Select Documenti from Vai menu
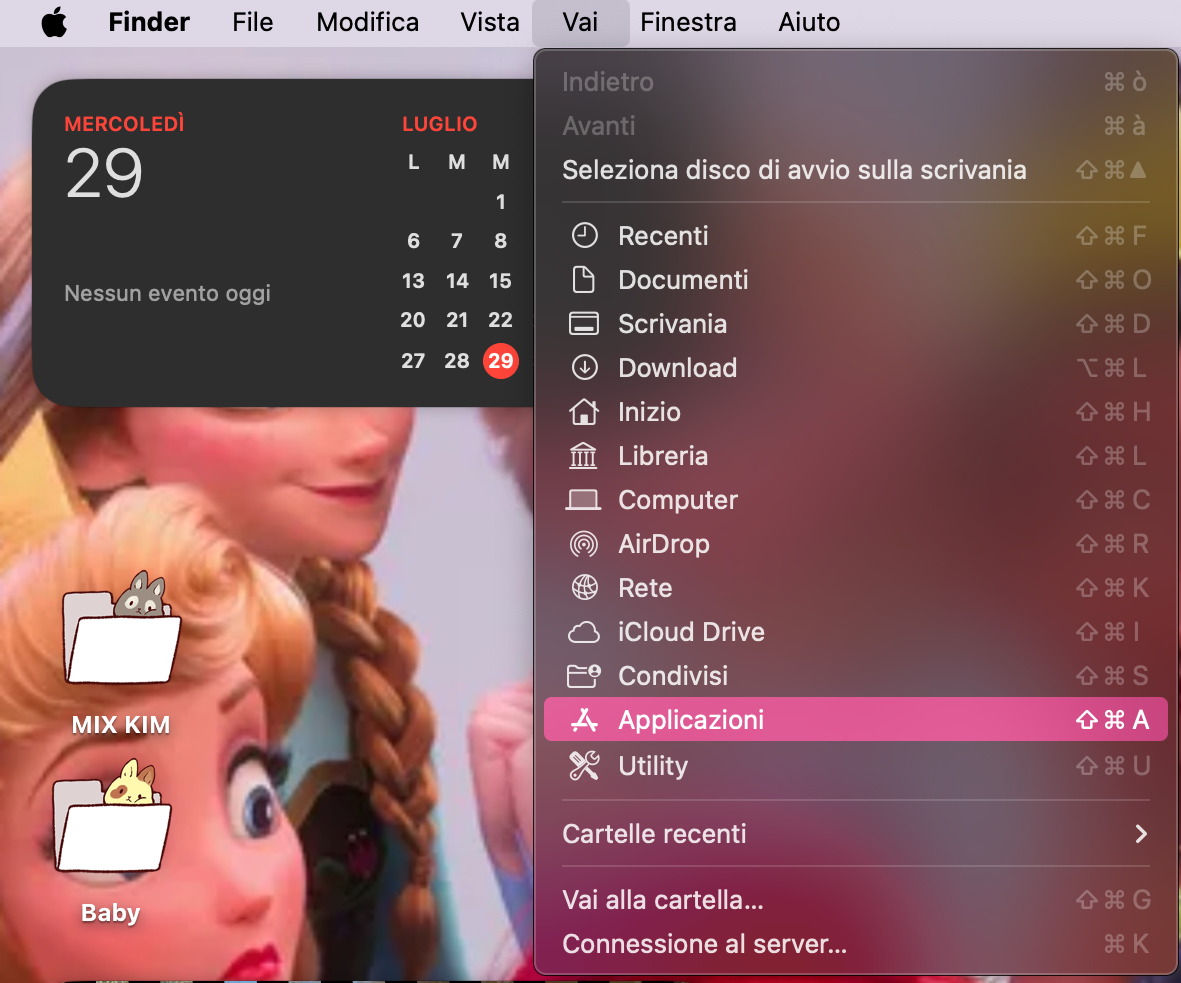The height and width of the screenshot is (983, 1181). (856, 279)
